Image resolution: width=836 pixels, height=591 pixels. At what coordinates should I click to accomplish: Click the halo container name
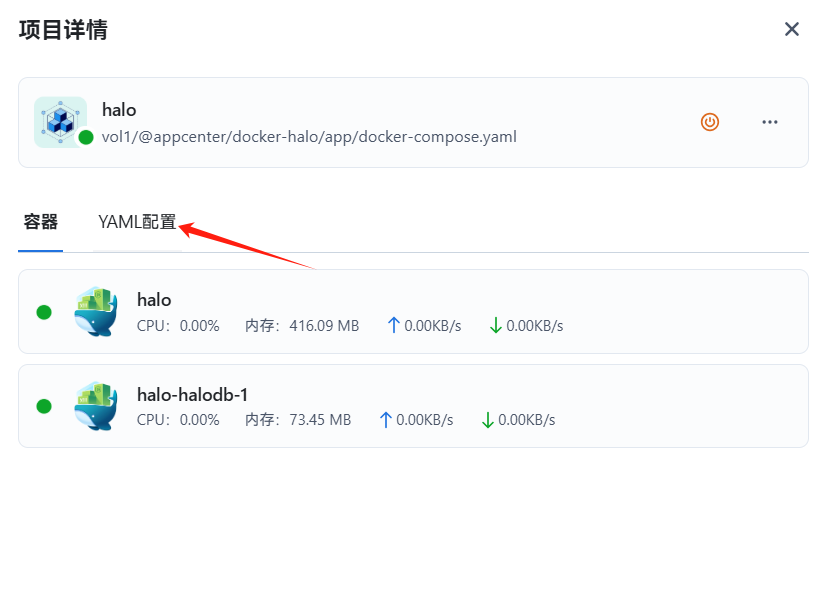tap(154, 300)
